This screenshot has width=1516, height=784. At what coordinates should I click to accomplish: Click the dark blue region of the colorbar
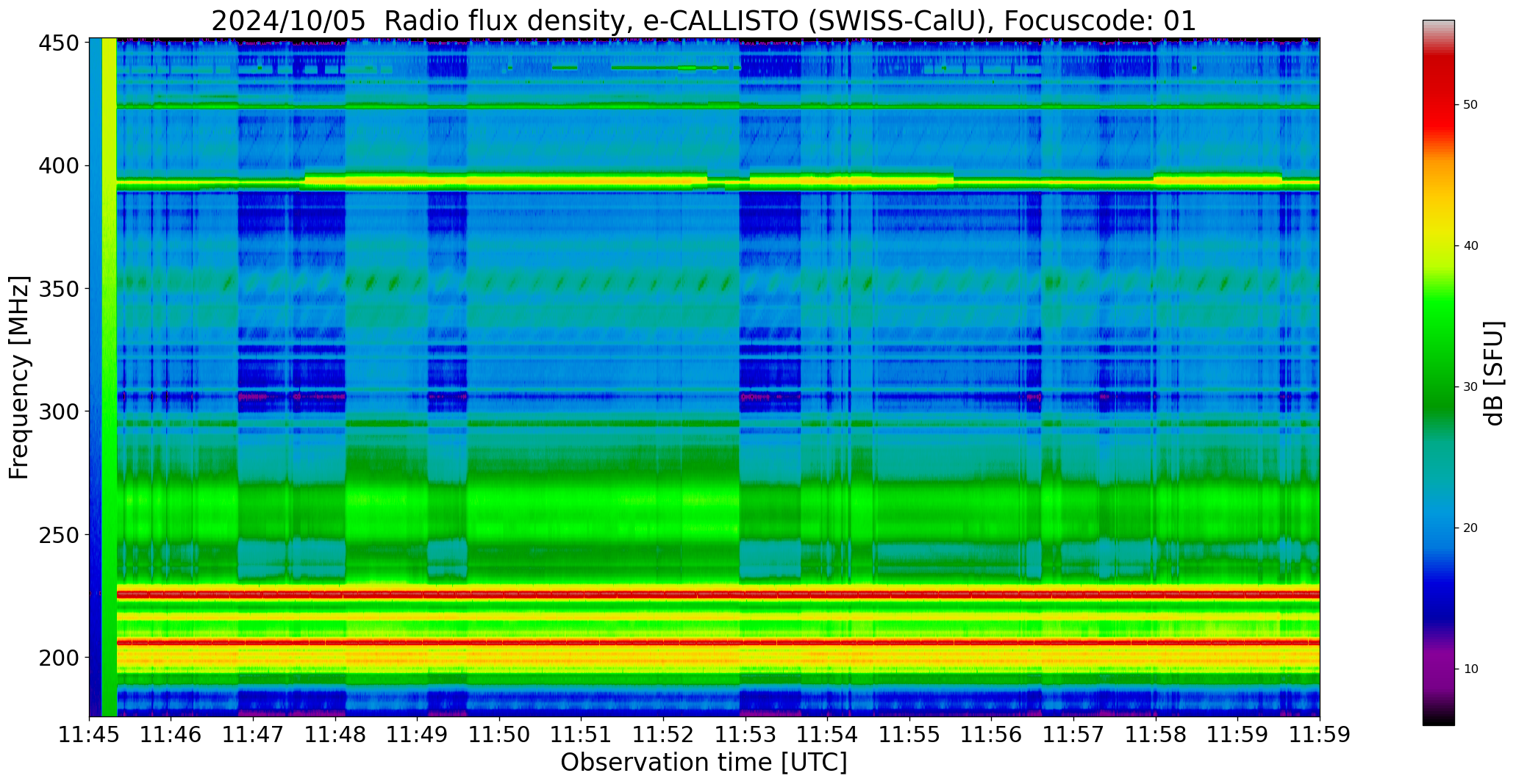tap(1438, 599)
